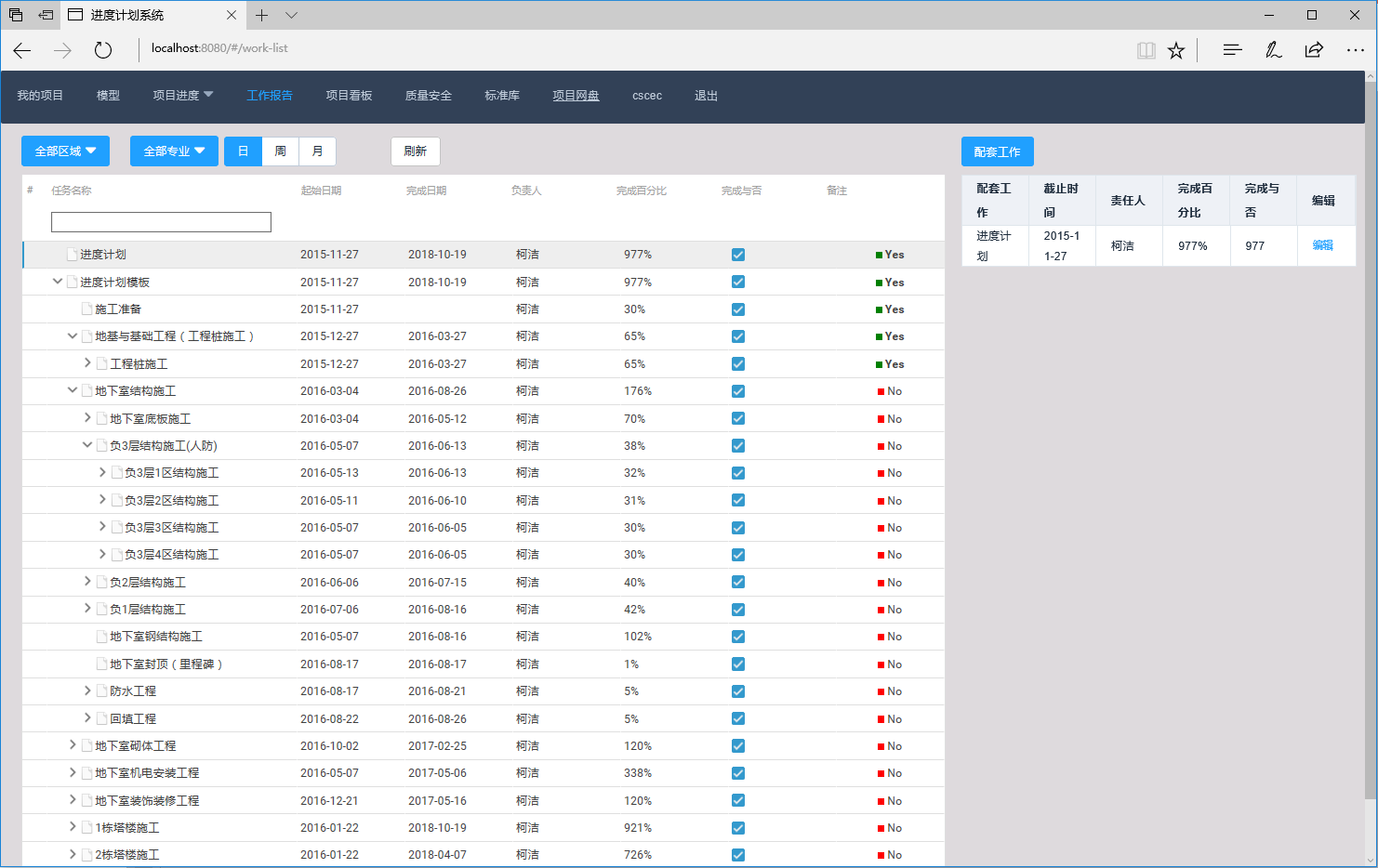Click 编辑 link in 配套工作 table

coord(1322,245)
